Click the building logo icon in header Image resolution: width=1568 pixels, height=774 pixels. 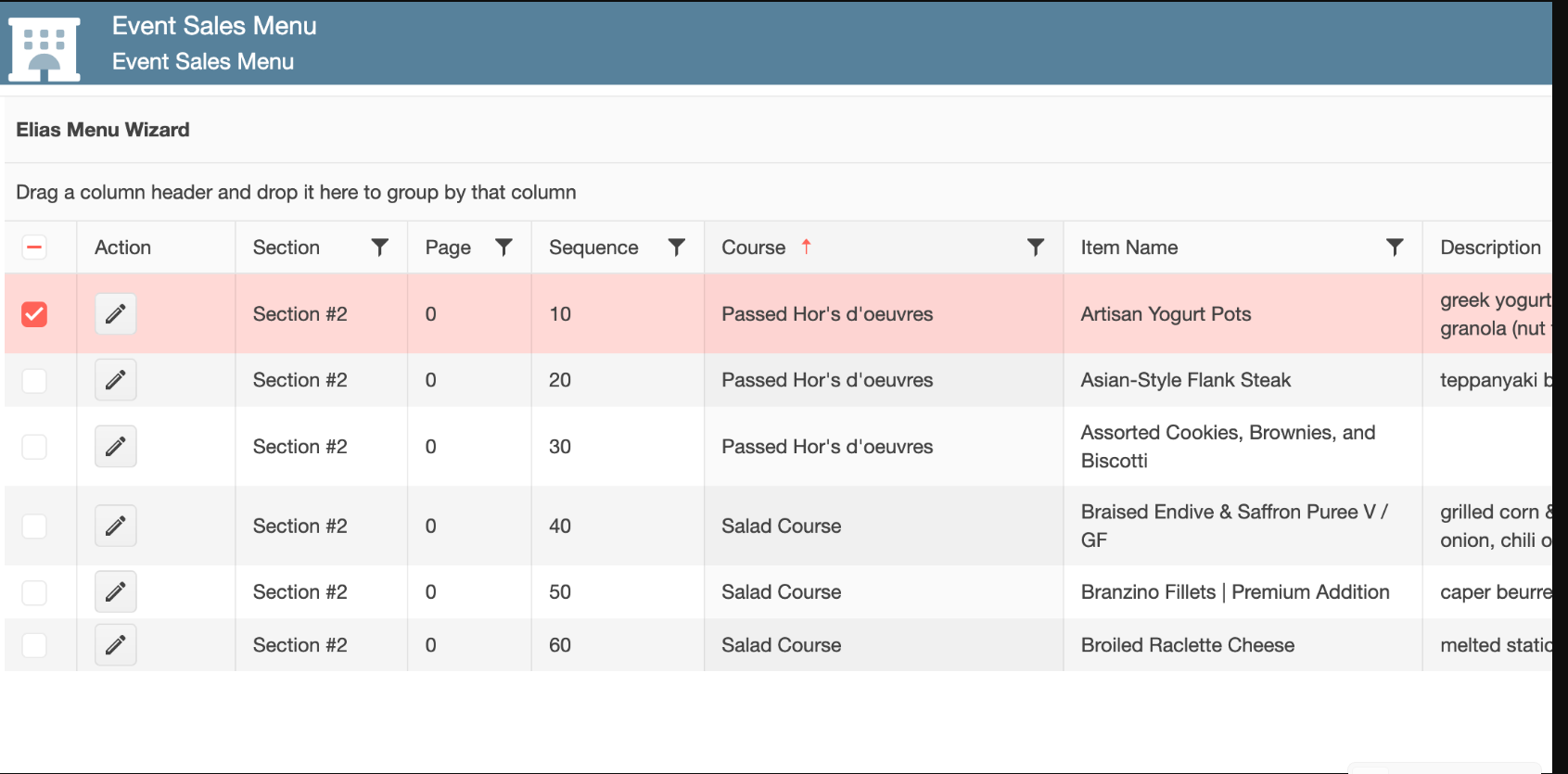pos(45,48)
